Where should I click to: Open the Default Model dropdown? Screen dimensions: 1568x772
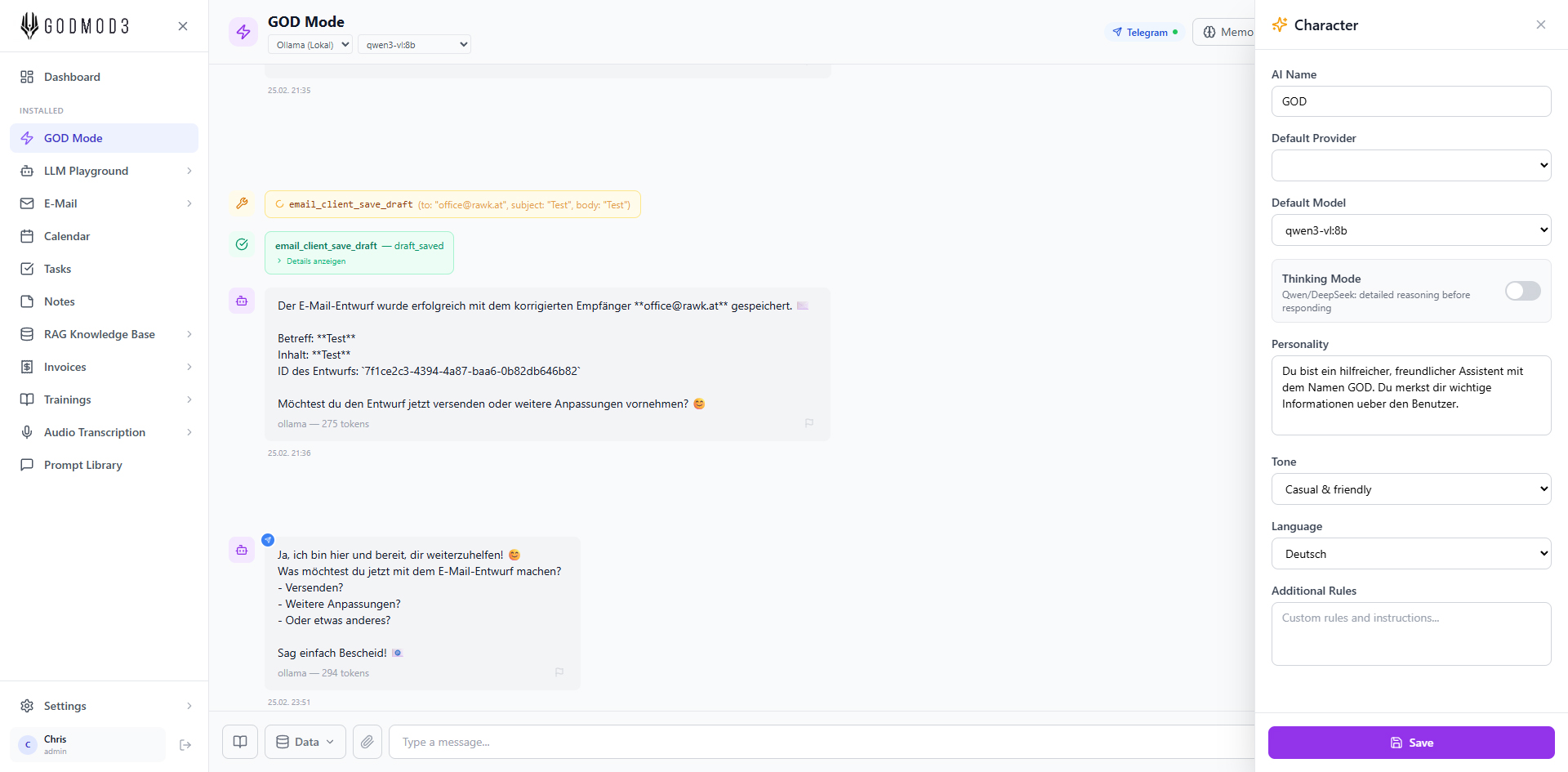pos(1410,230)
